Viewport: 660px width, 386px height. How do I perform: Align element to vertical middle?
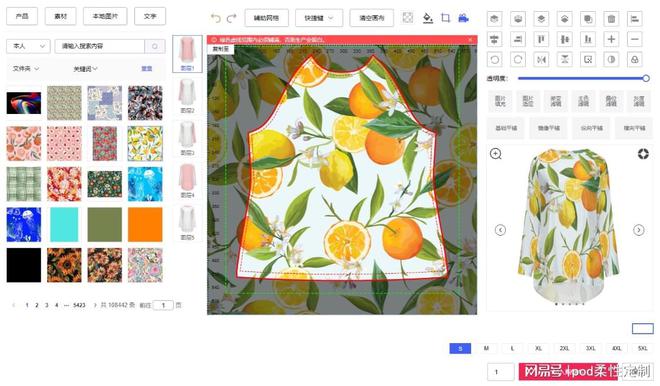tap(564, 39)
